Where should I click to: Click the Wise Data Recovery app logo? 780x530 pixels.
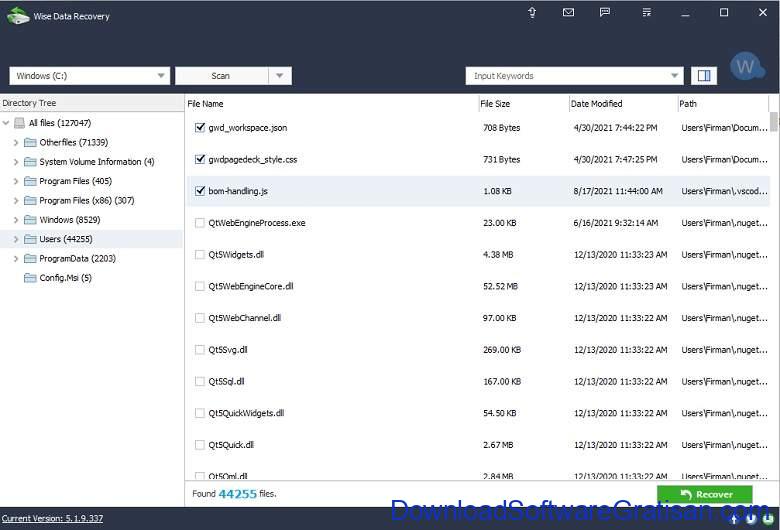click(x=18, y=16)
